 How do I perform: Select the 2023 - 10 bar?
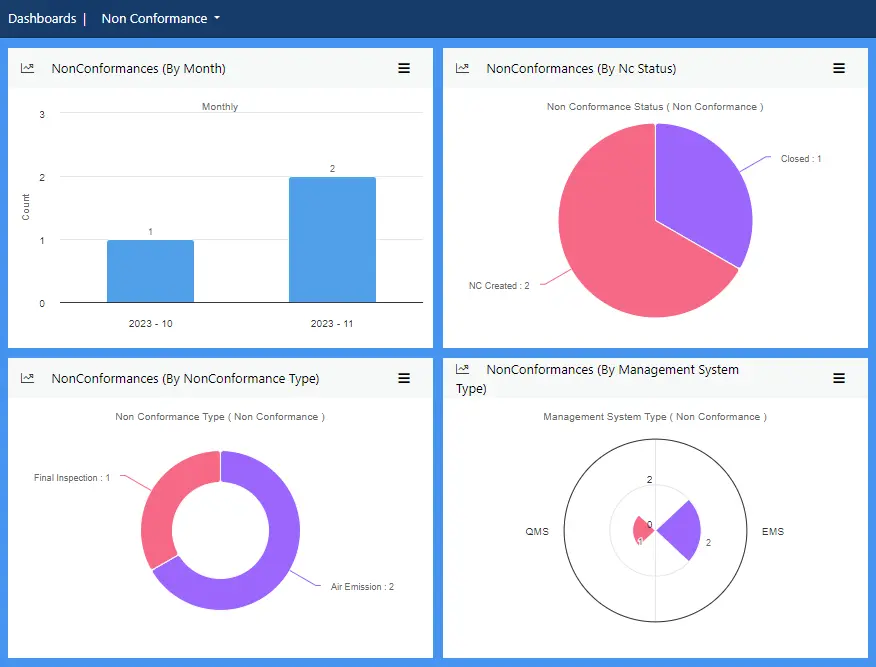pos(150,271)
